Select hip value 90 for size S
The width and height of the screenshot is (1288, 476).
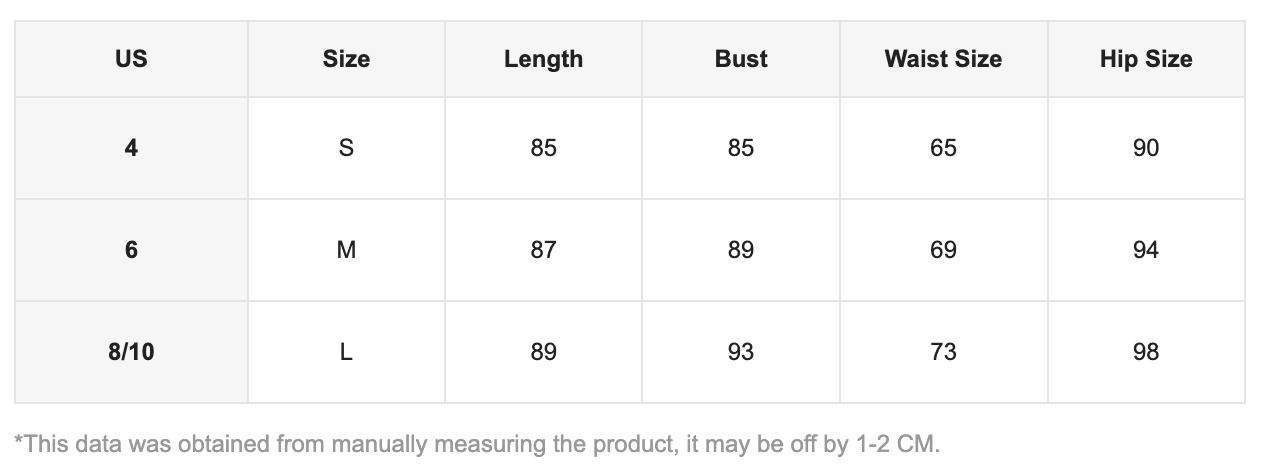[1146, 148]
